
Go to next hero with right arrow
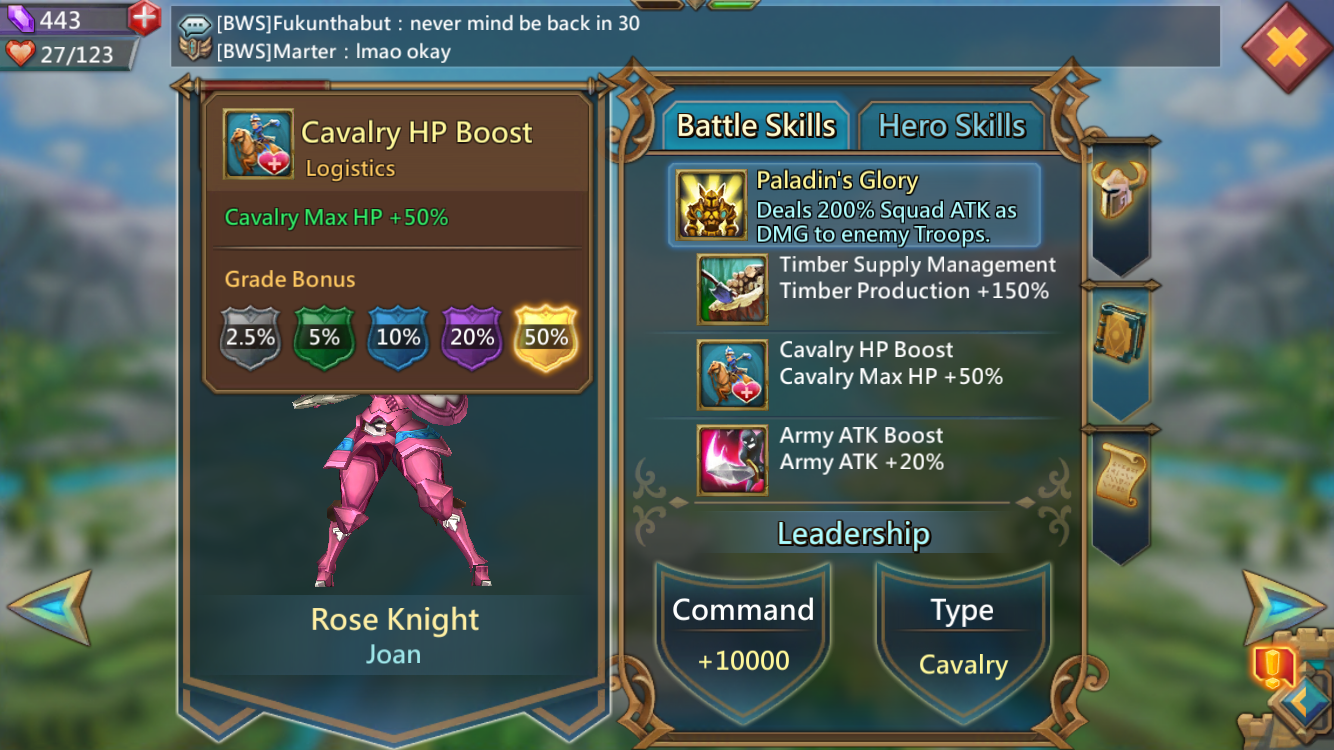pyautogui.click(x=1284, y=607)
